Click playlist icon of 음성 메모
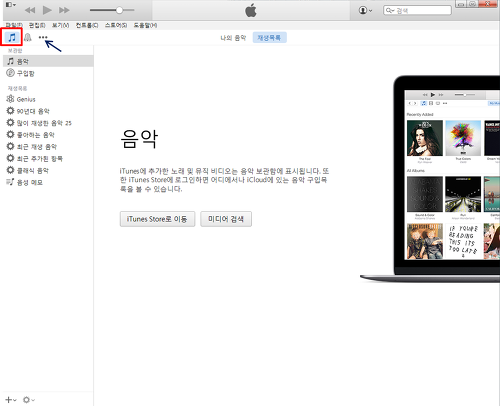 point(10,182)
